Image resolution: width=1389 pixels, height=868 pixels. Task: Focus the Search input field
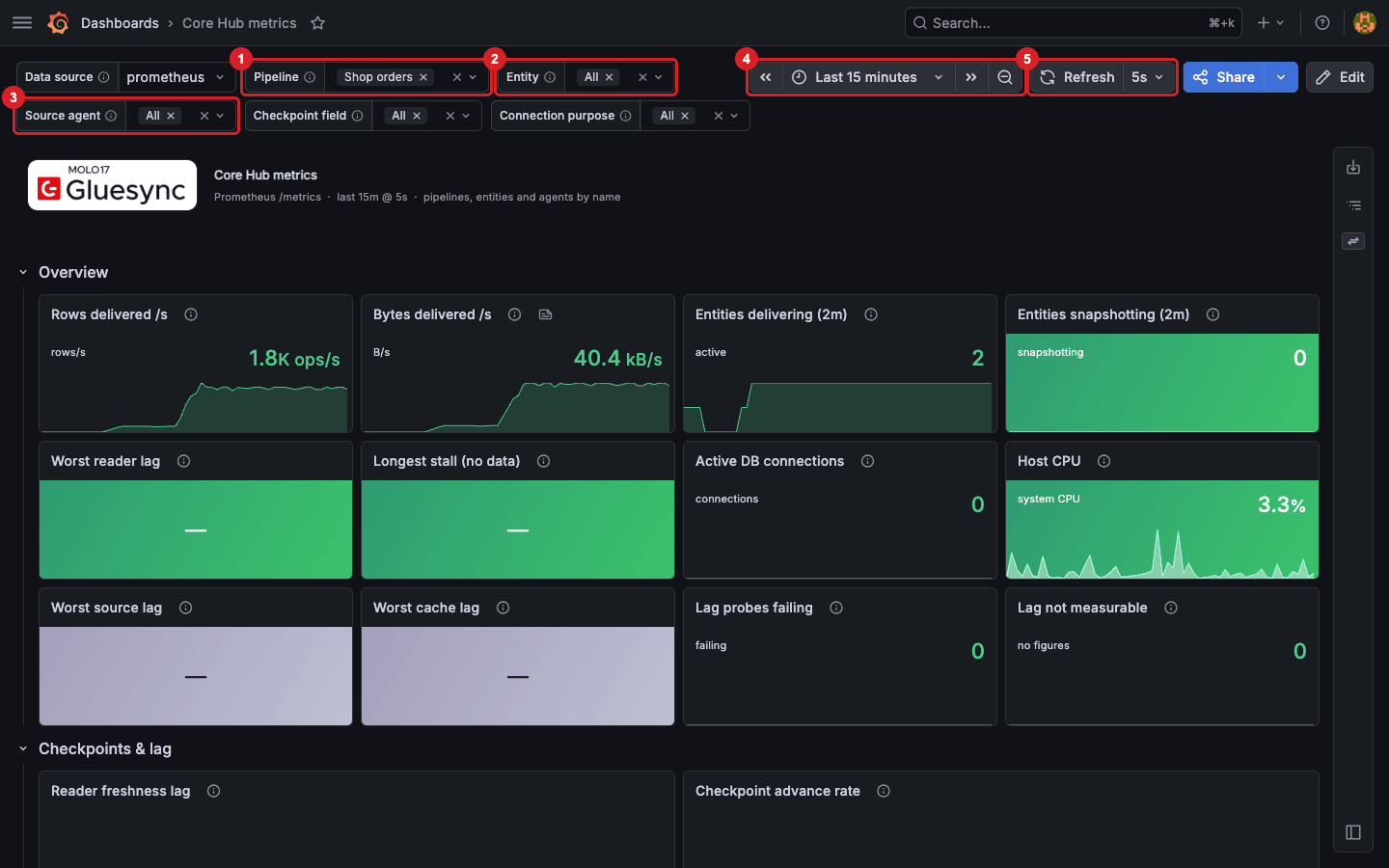point(1073,23)
